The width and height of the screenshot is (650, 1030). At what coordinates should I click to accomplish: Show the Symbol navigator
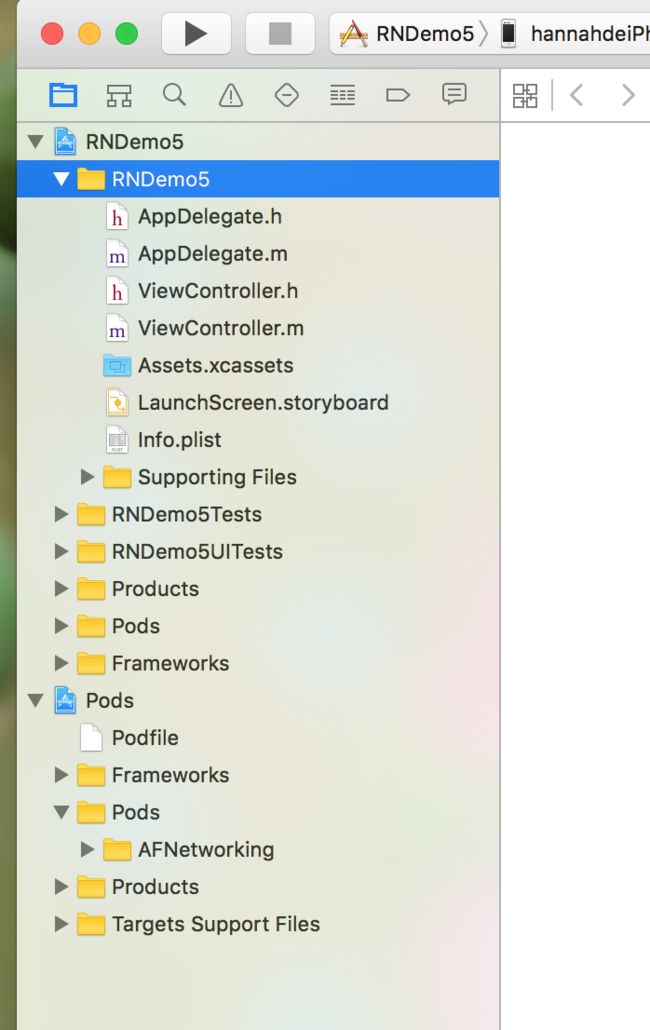pyautogui.click(x=119, y=95)
